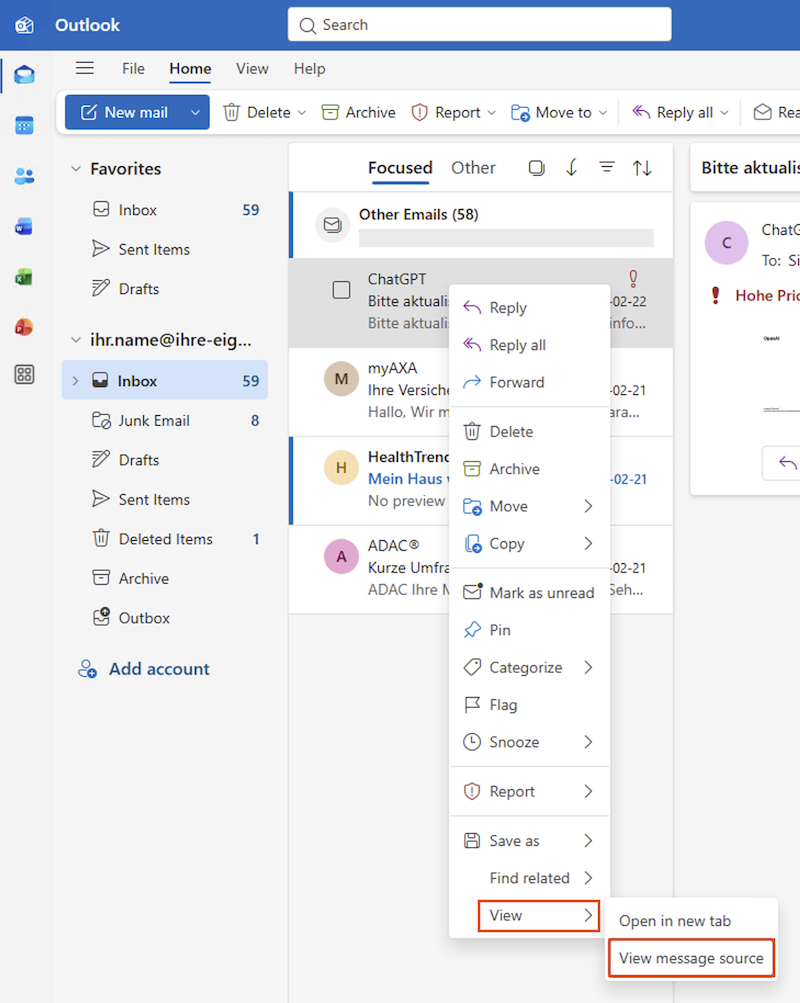This screenshot has width=800, height=1003.
Task: Toggle the hamburger navigation pane button
Action: (85, 68)
